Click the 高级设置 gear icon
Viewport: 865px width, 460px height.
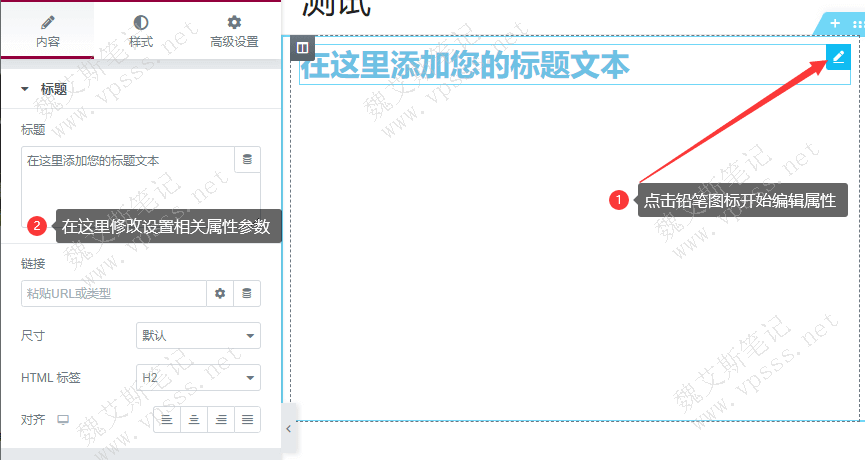[x=234, y=22]
